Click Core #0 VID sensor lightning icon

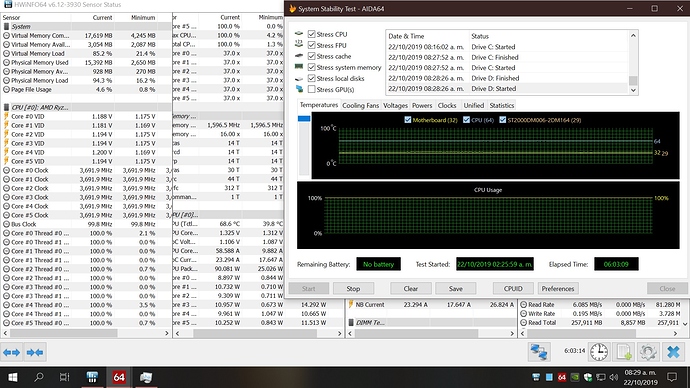click(x=6, y=116)
